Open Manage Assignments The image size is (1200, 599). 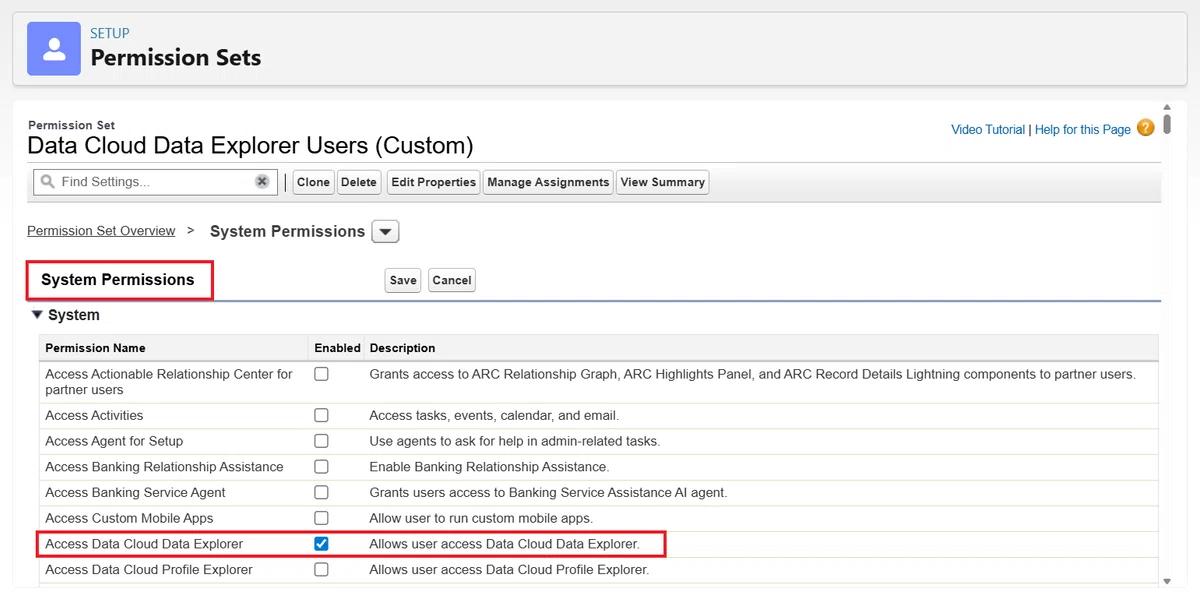[x=548, y=182]
